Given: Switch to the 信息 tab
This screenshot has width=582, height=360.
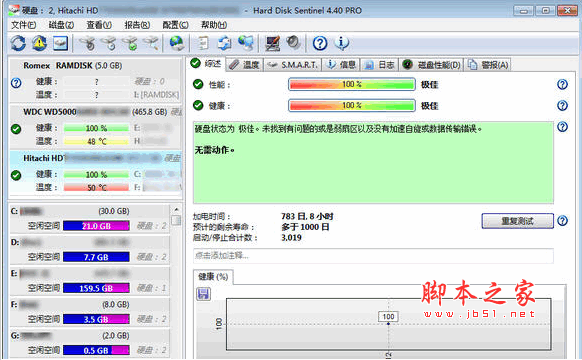Looking at the screenshot, I should click(341, 65).
